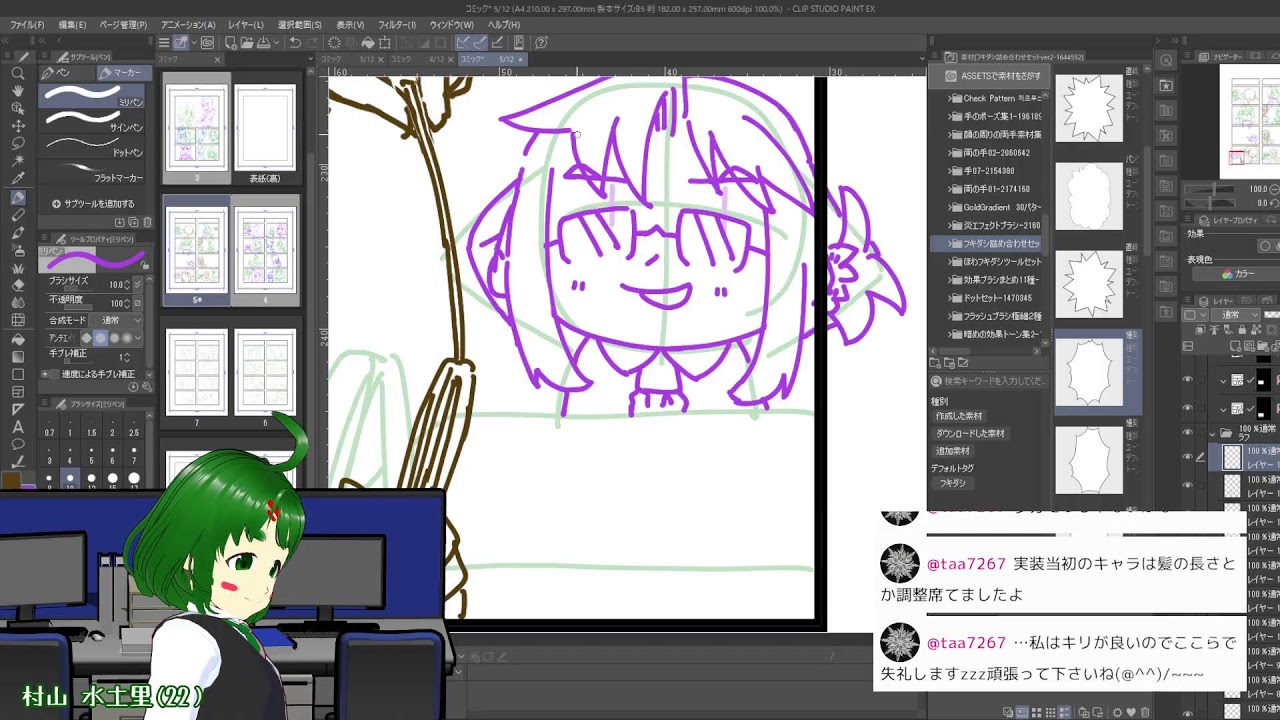
Task: Select the speech balloon tool
Action: coord(18,444)
